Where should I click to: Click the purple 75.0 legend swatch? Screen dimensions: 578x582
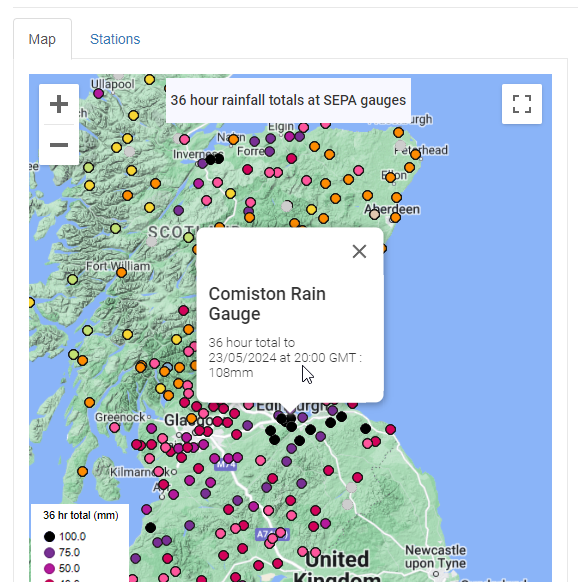49,553
